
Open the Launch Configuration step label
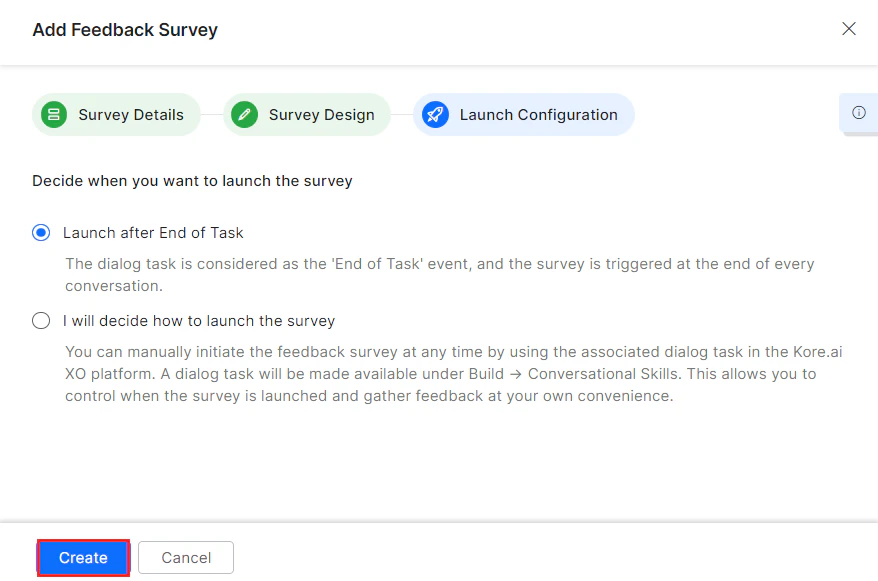click(538, 115)
